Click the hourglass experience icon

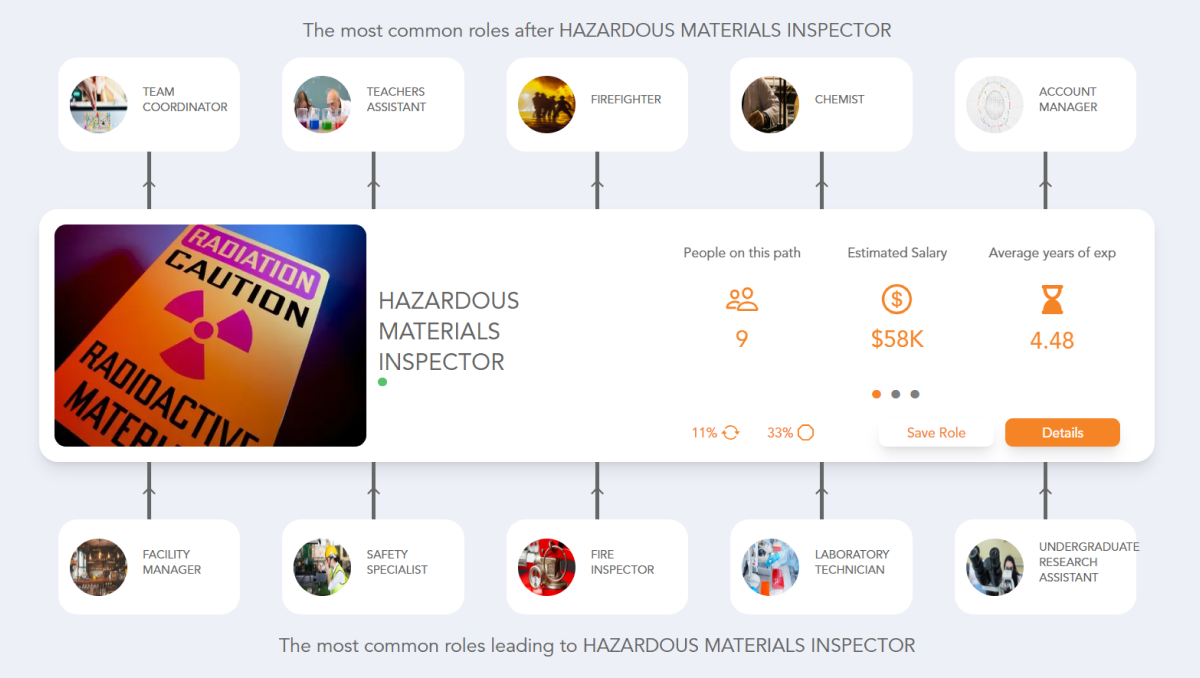pyautogui.click(x=1051, y=298)
